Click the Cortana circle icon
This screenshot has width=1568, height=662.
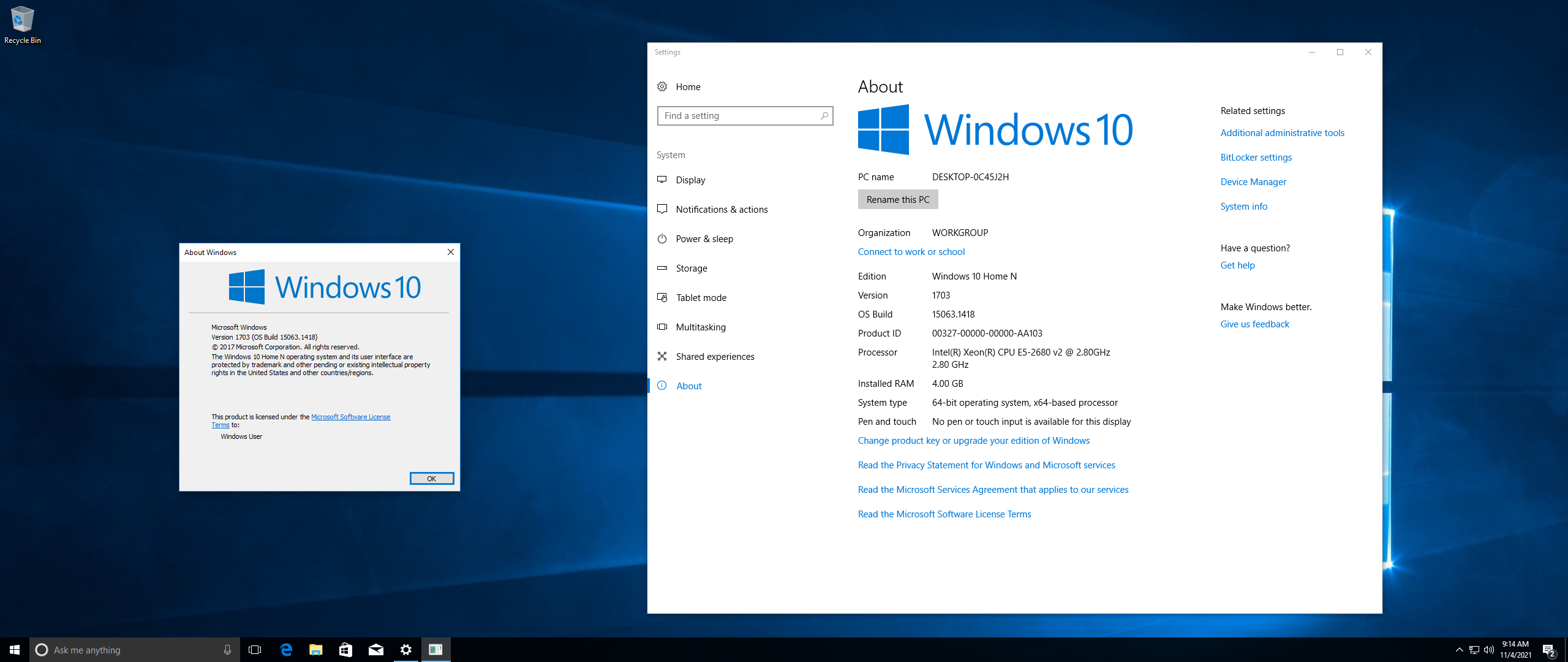point(42,650)
